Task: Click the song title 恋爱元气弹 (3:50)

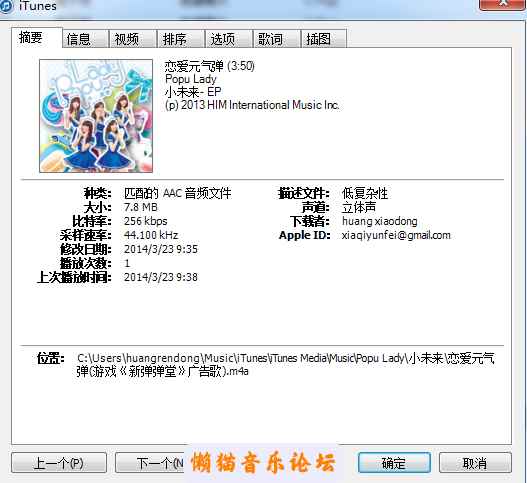Action: [x=209, y=66]
